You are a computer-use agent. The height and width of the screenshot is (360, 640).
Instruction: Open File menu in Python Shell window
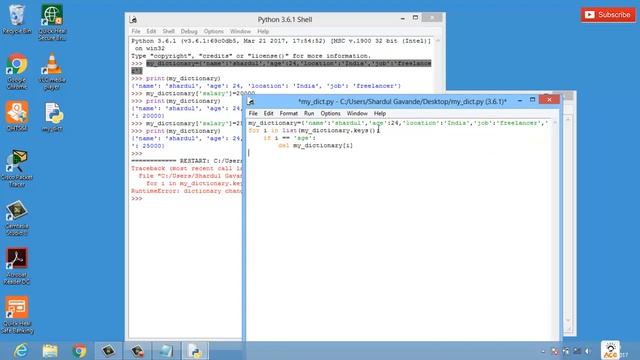click(136, 31)
